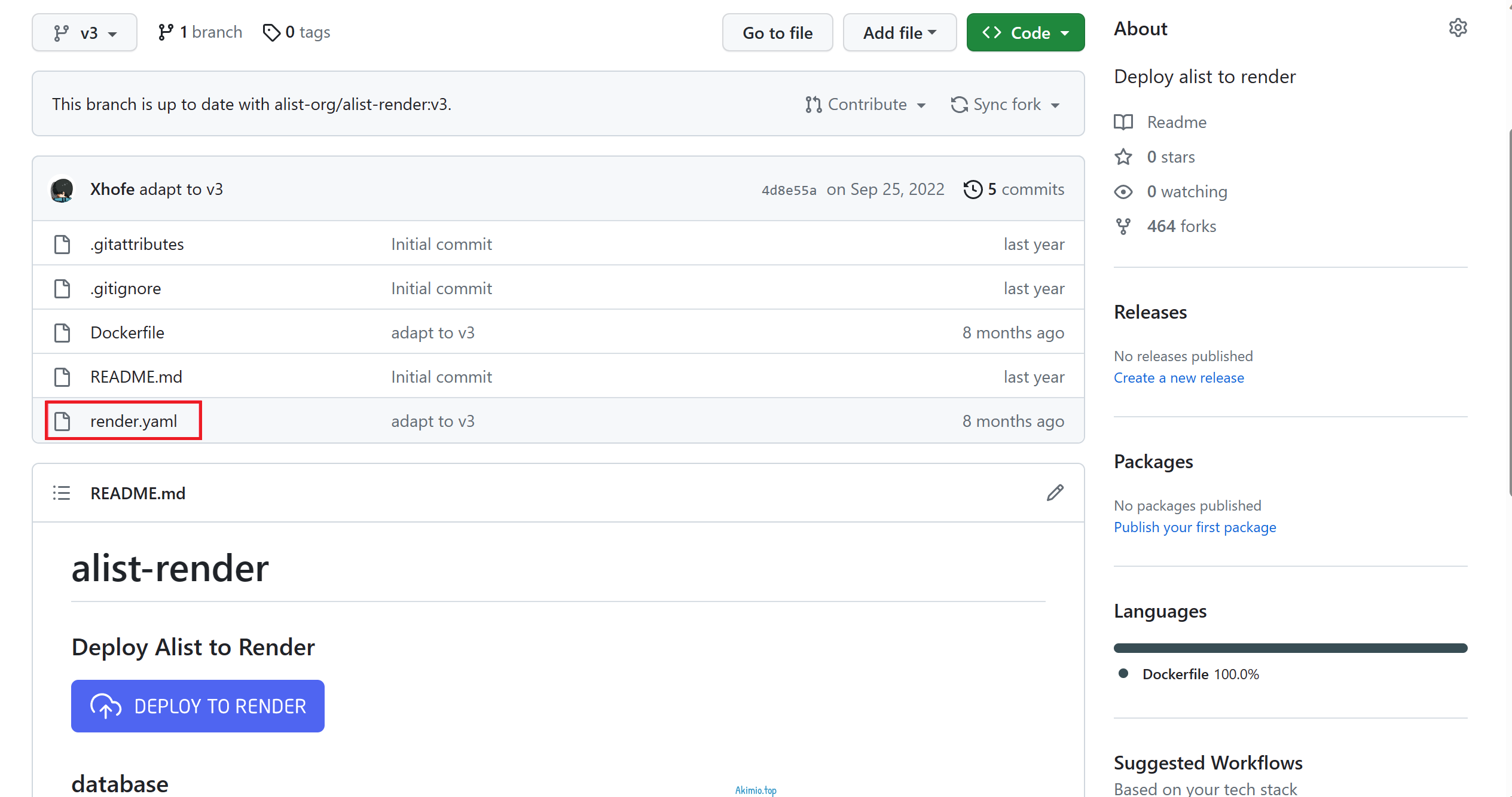This screenshot has height=797, width=1512.
Task: Click the file icon beside .gitignore
Action: click(x=62, y=289)
